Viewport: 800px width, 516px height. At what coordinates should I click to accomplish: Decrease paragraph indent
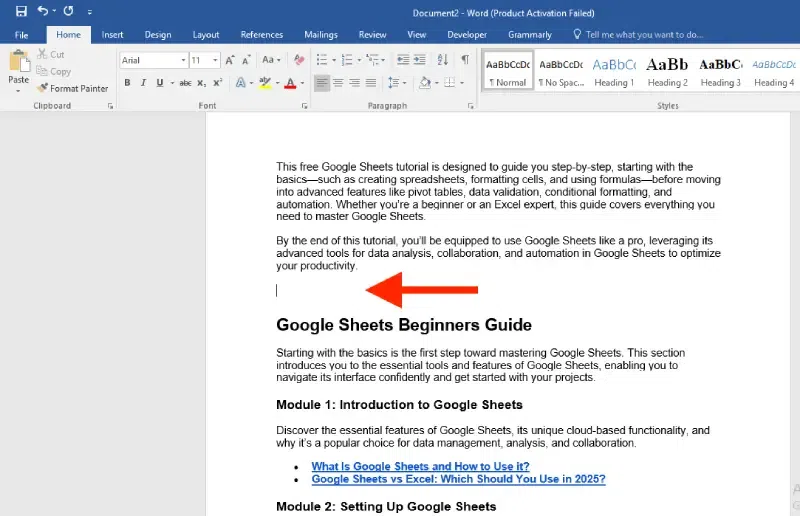pyautogui.click(x=403, y=60)
